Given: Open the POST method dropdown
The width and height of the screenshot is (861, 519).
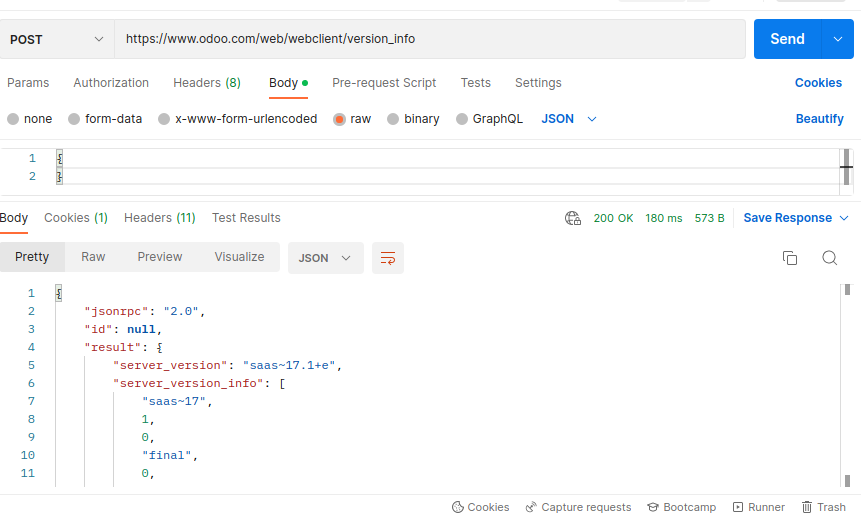Looking at the screenshot, I should (x=57, y=40).
